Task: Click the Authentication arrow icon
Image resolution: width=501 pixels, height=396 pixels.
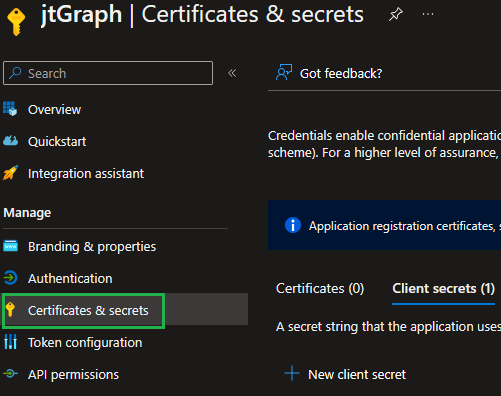Action: pos(10,278)
